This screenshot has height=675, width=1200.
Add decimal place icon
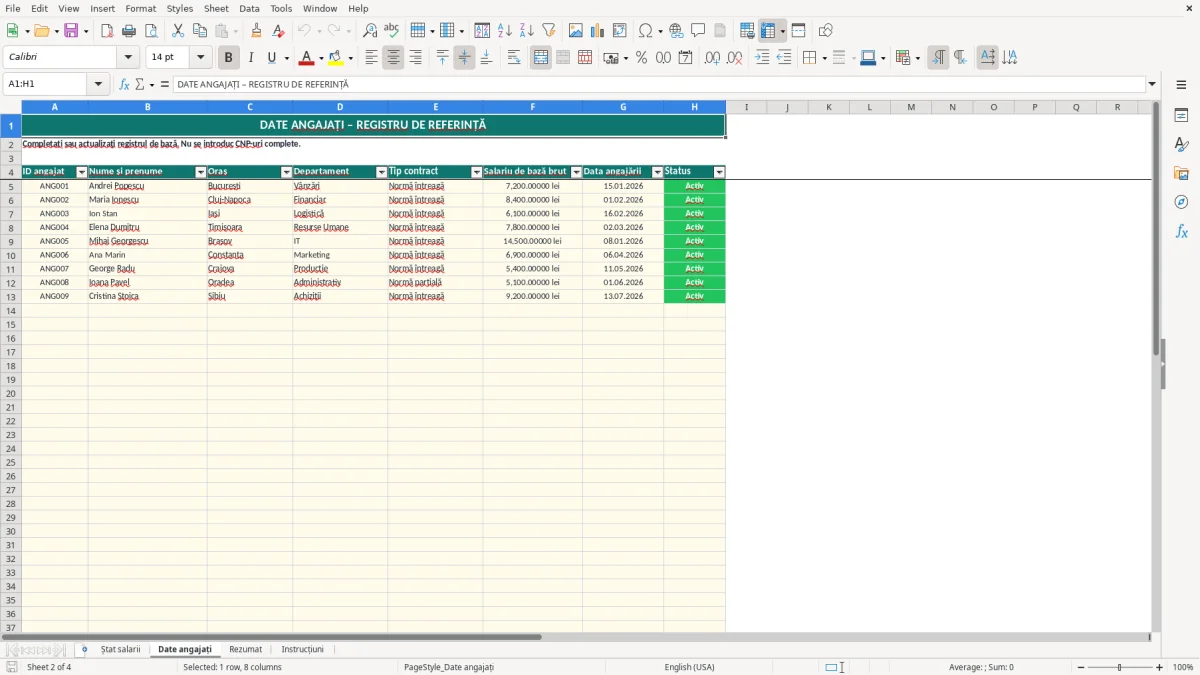tap(712, 58)
